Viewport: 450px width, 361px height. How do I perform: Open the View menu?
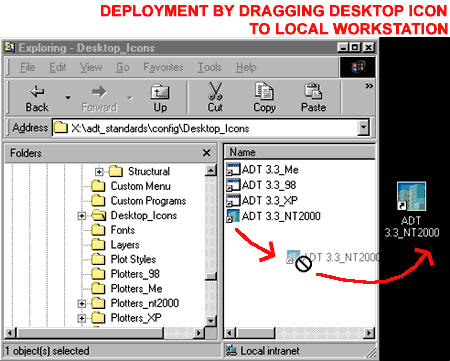coord(91,67)
